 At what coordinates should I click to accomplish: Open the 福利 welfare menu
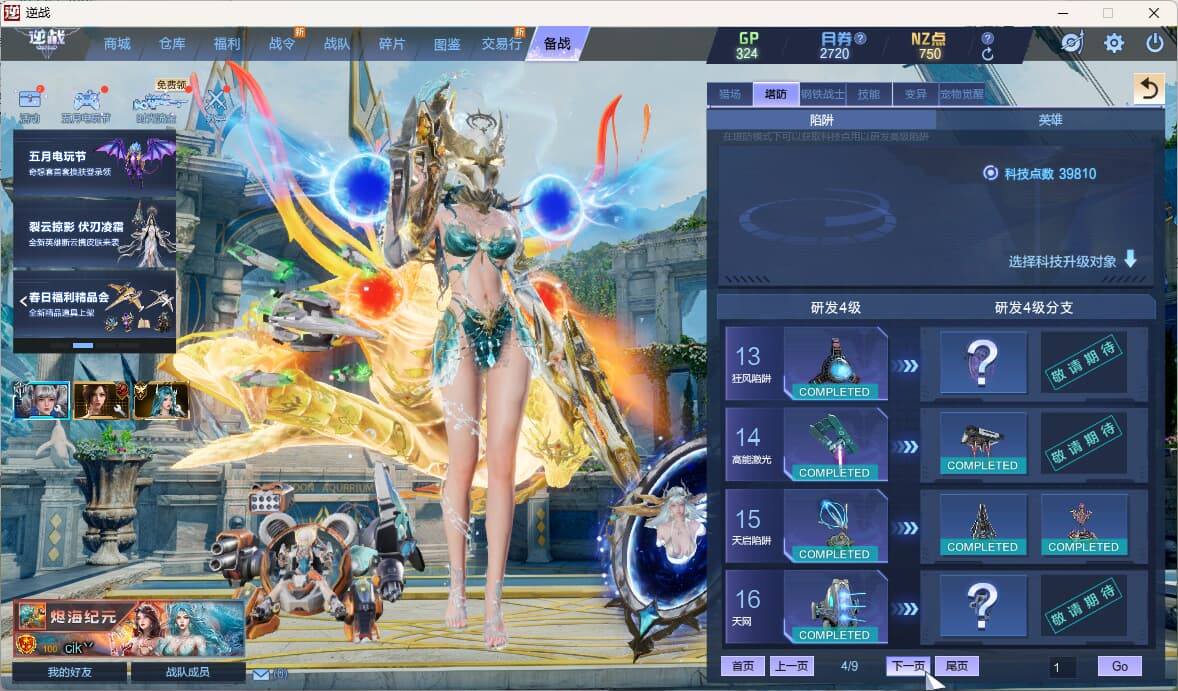coord(227,44)
